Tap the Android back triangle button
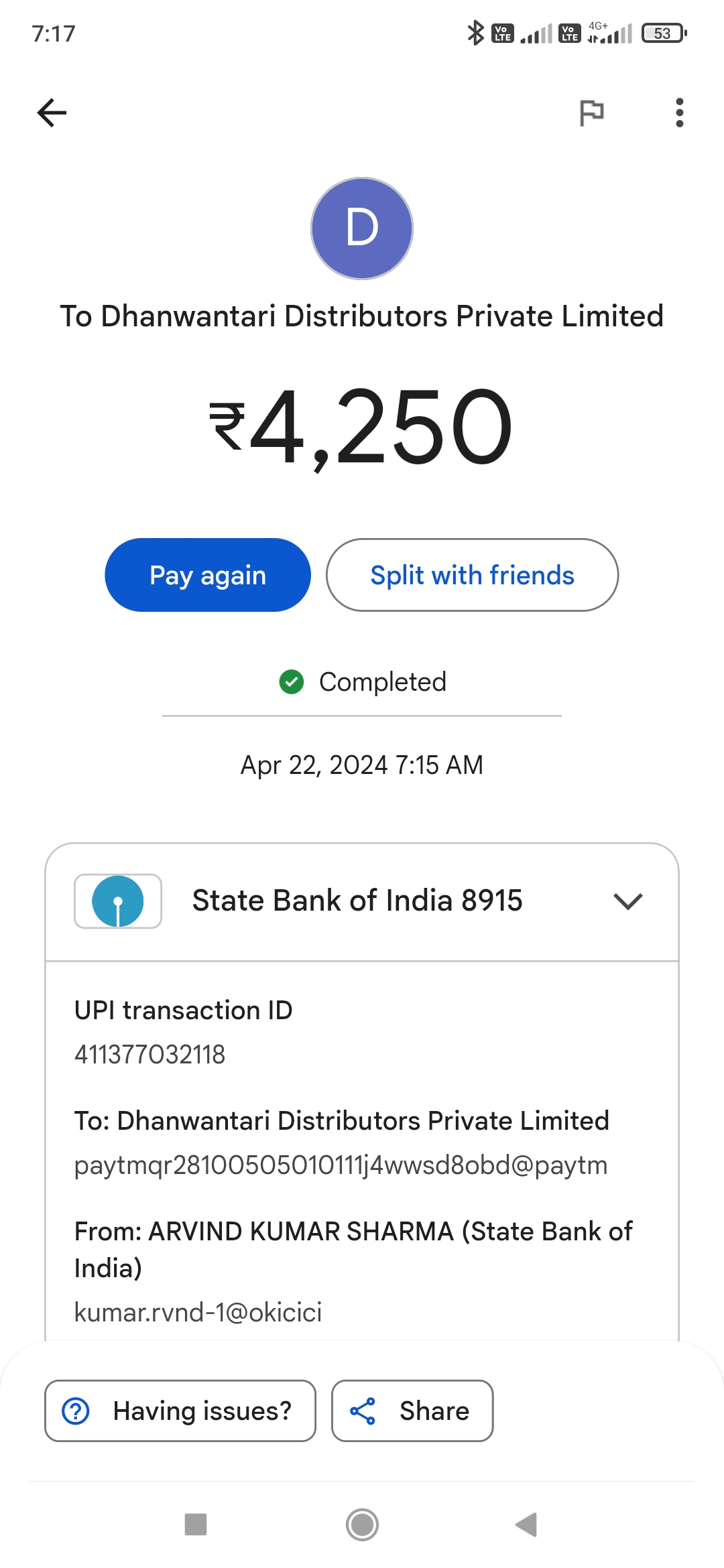 tap(527, 1524)
